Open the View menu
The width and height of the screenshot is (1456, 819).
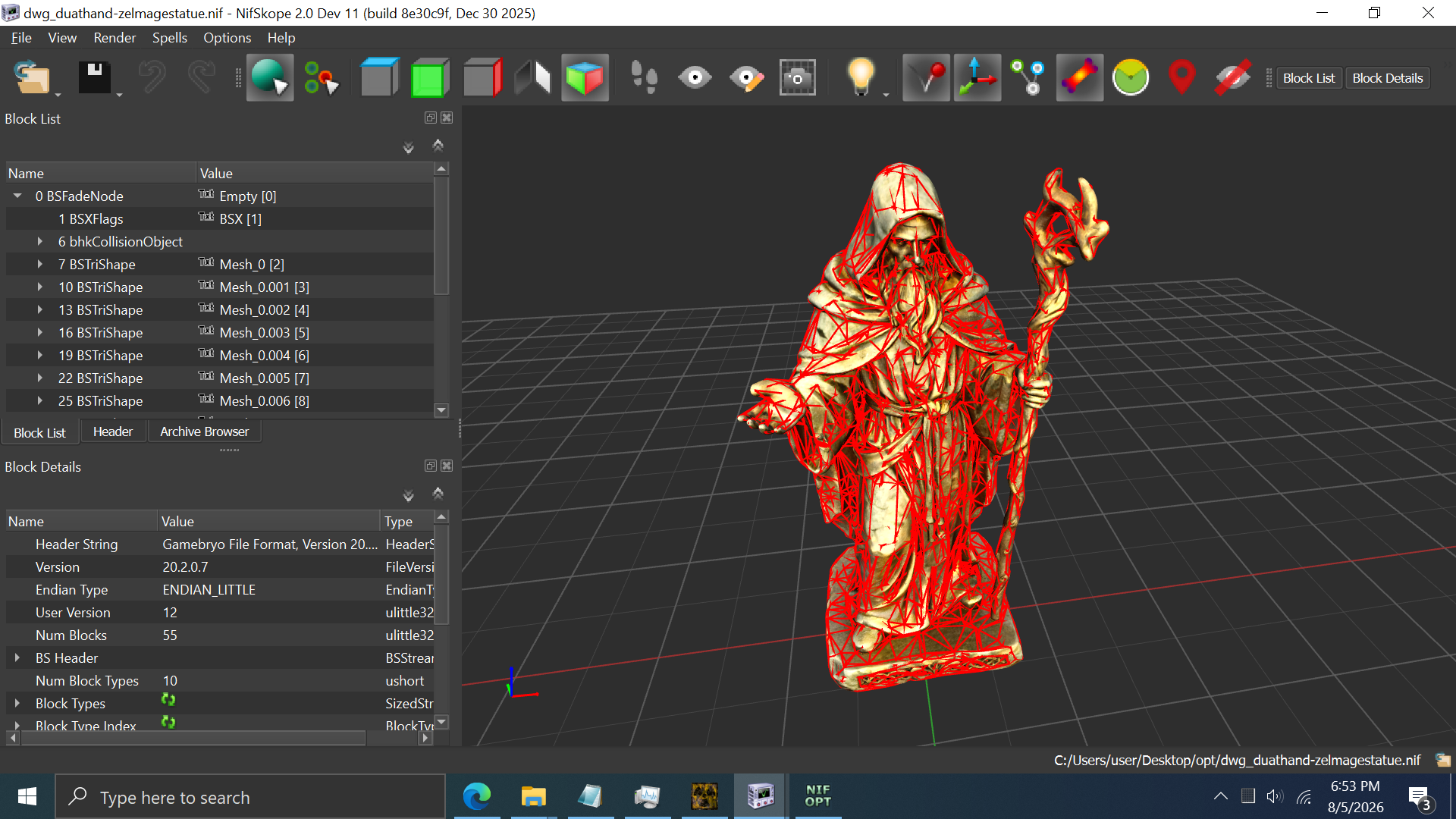(x=62, y=37)
